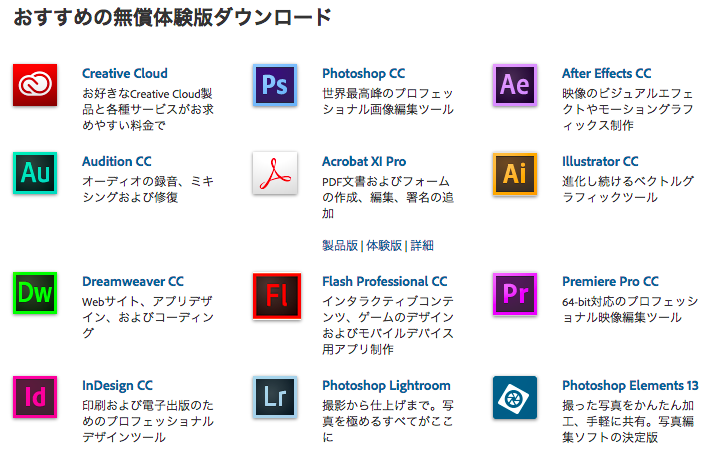This screenshot has height=456, width=706.
Task: Click description オーディオの録音、ミキシングおよび修復
Action: click(x=148, y=189)
